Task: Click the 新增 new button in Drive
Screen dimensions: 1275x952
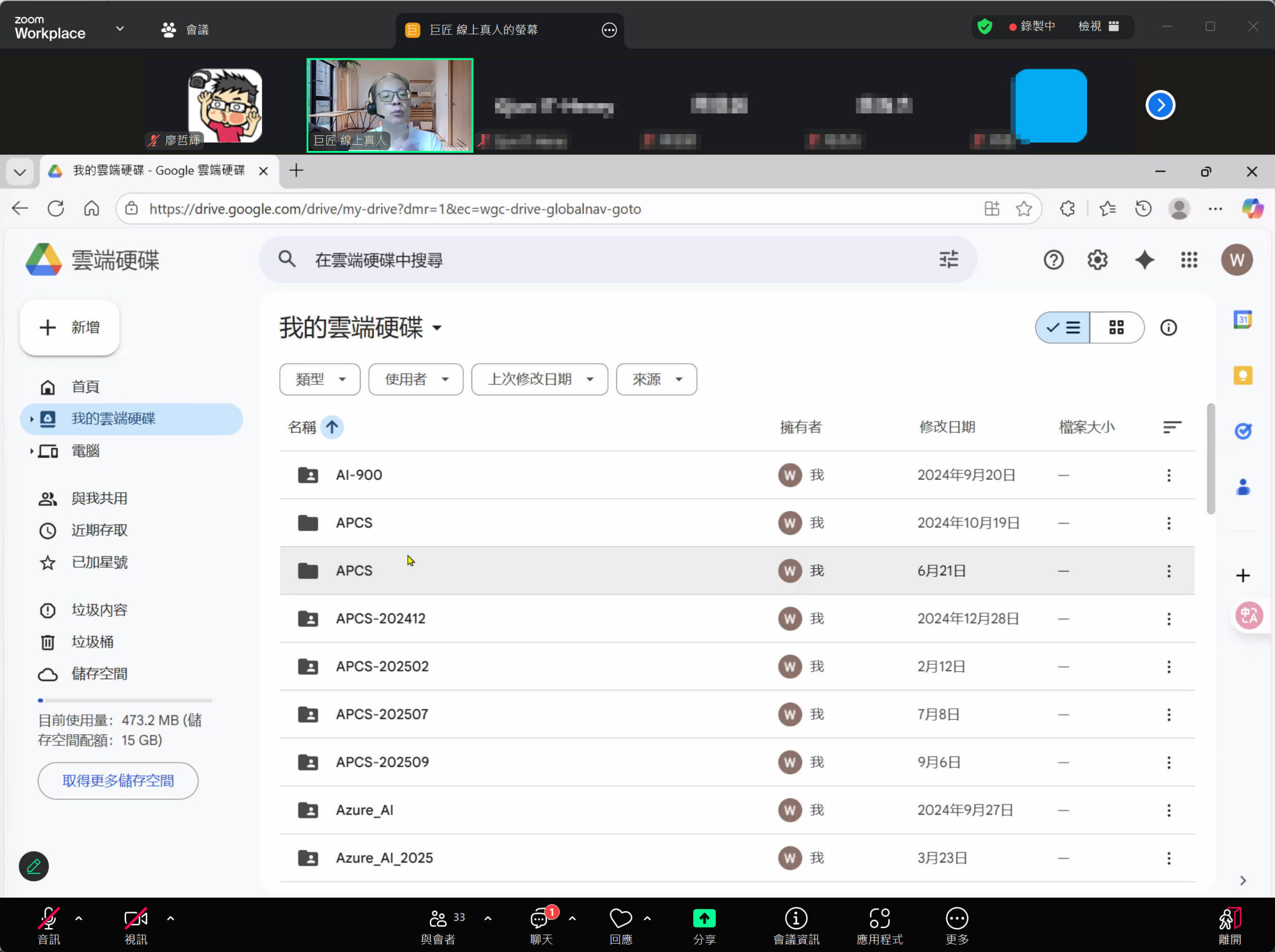Action: coord(69,327)
